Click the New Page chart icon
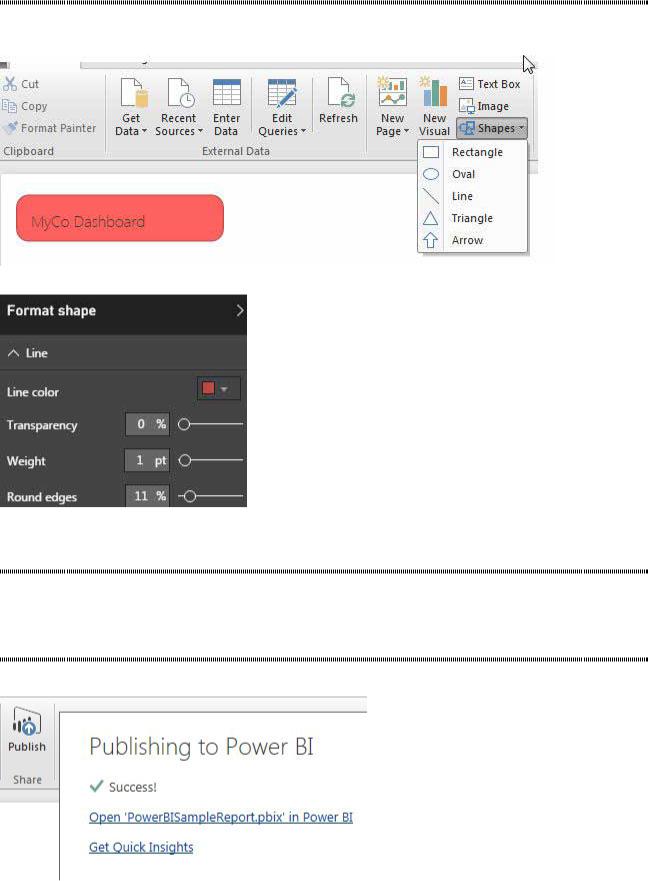The height and width of the screenshot is (881, 648). coord(392,92)
